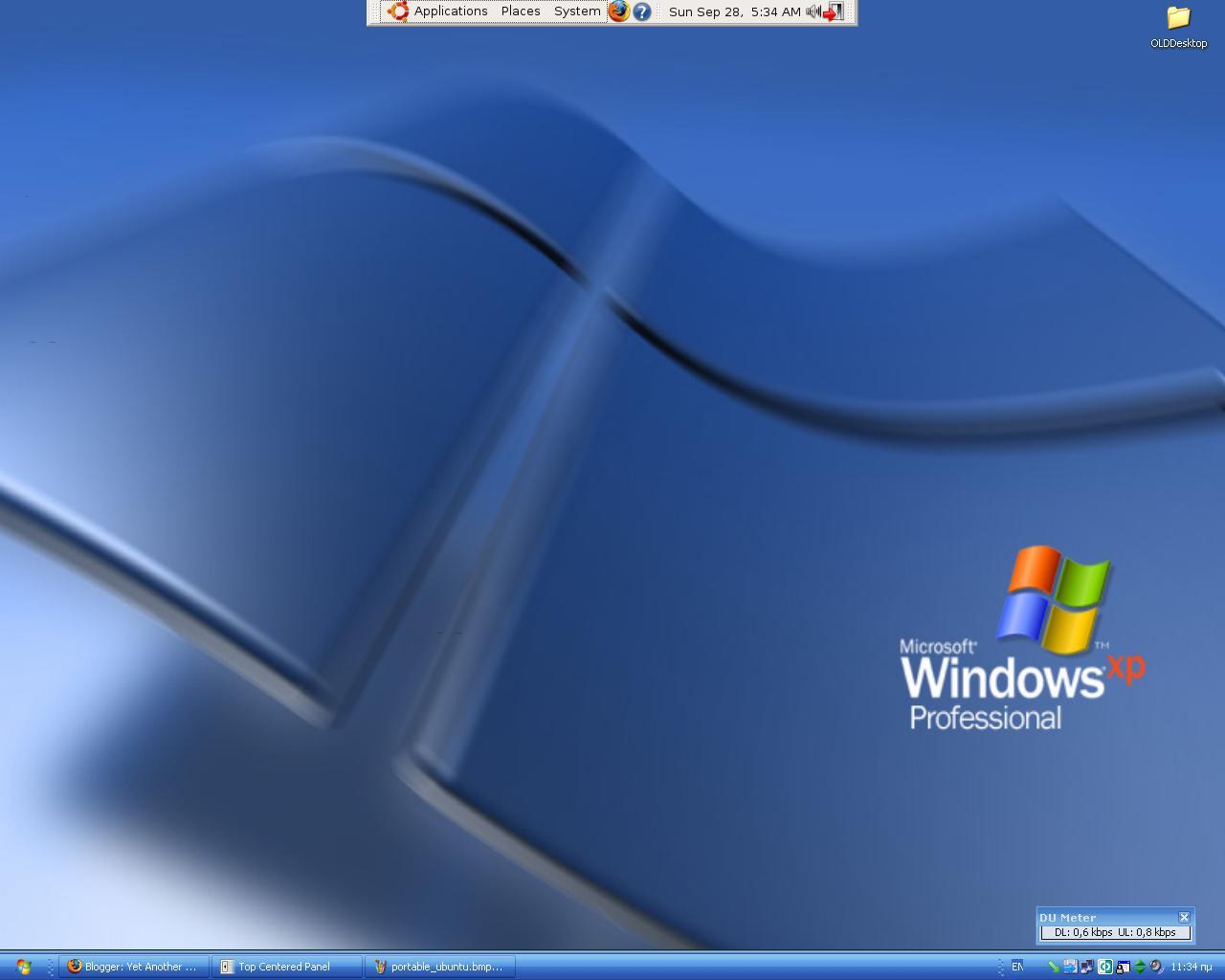This screenshot has height=980, width=1225.
Task: Click the green-white square tray icon
Action: tap(1105, 967)
